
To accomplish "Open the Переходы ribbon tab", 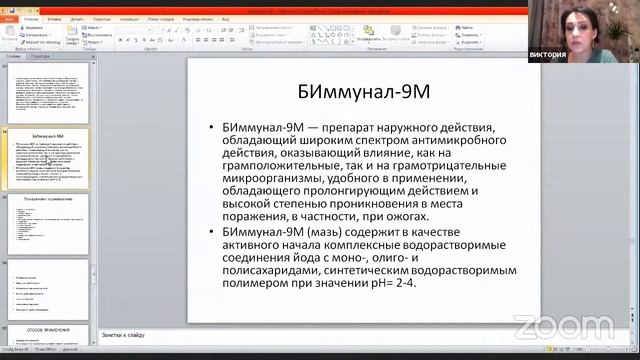I will [102, 19].
